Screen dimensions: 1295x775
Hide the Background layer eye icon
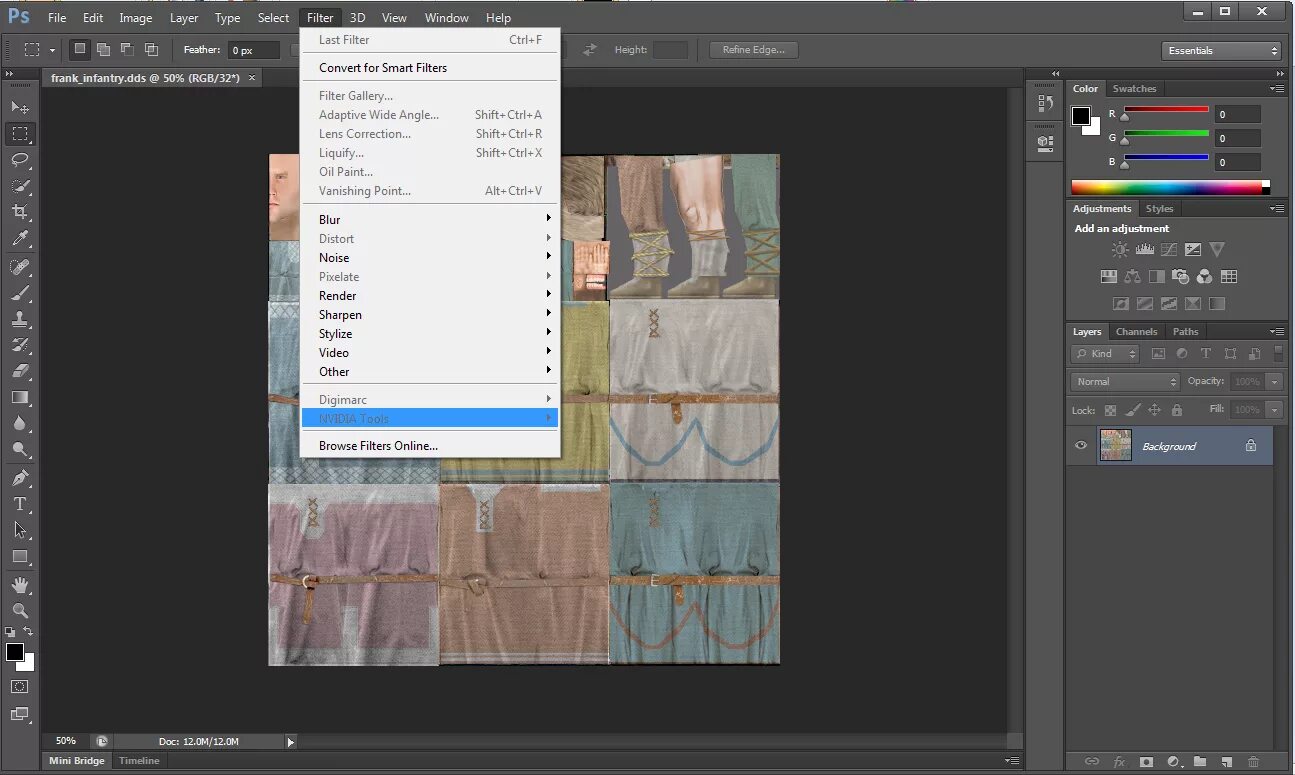[1080, 446]
